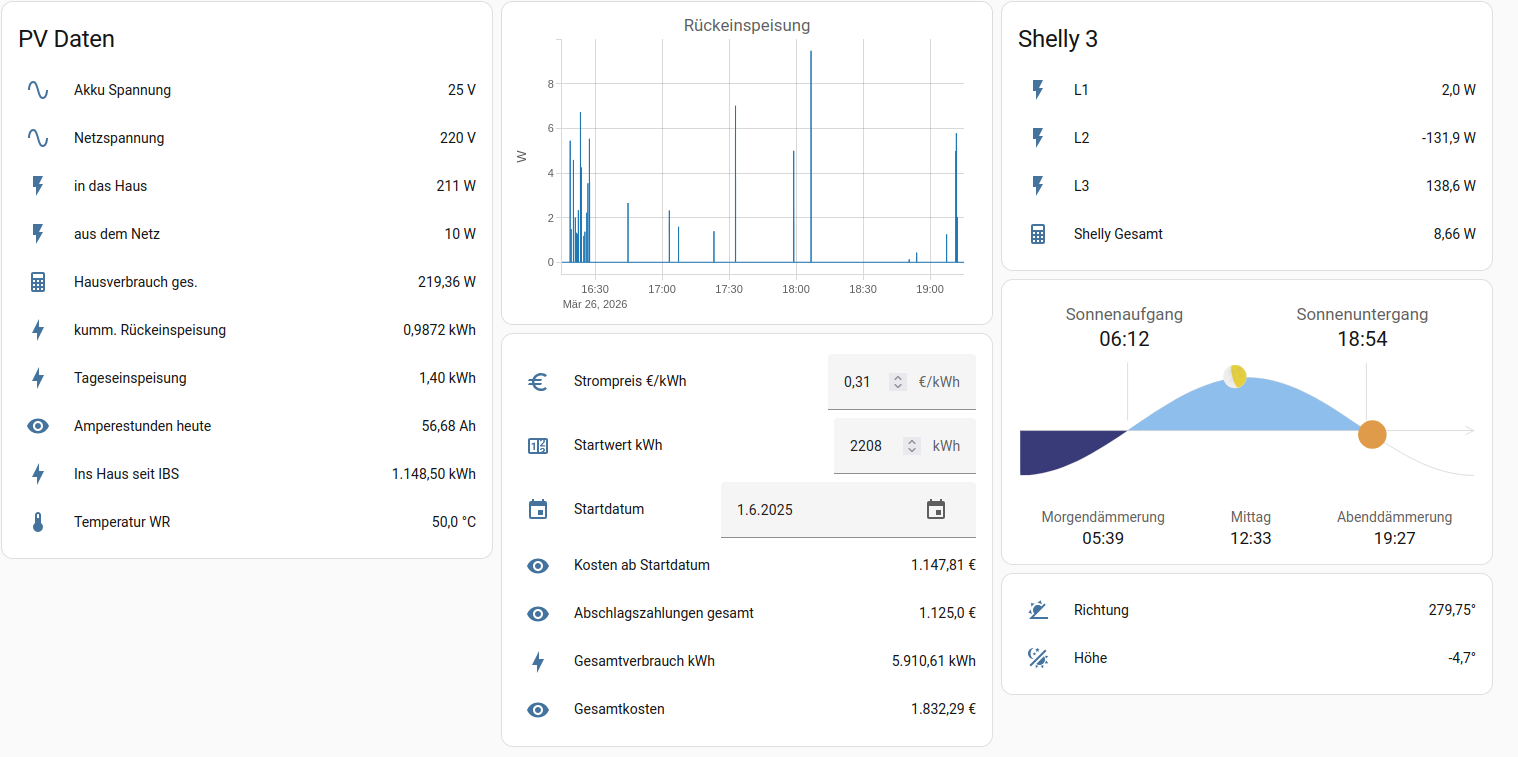This screenshot has height=757, width=1518.
Task: Click the Gesamtkosten eye icon
Action: [538, 710]
